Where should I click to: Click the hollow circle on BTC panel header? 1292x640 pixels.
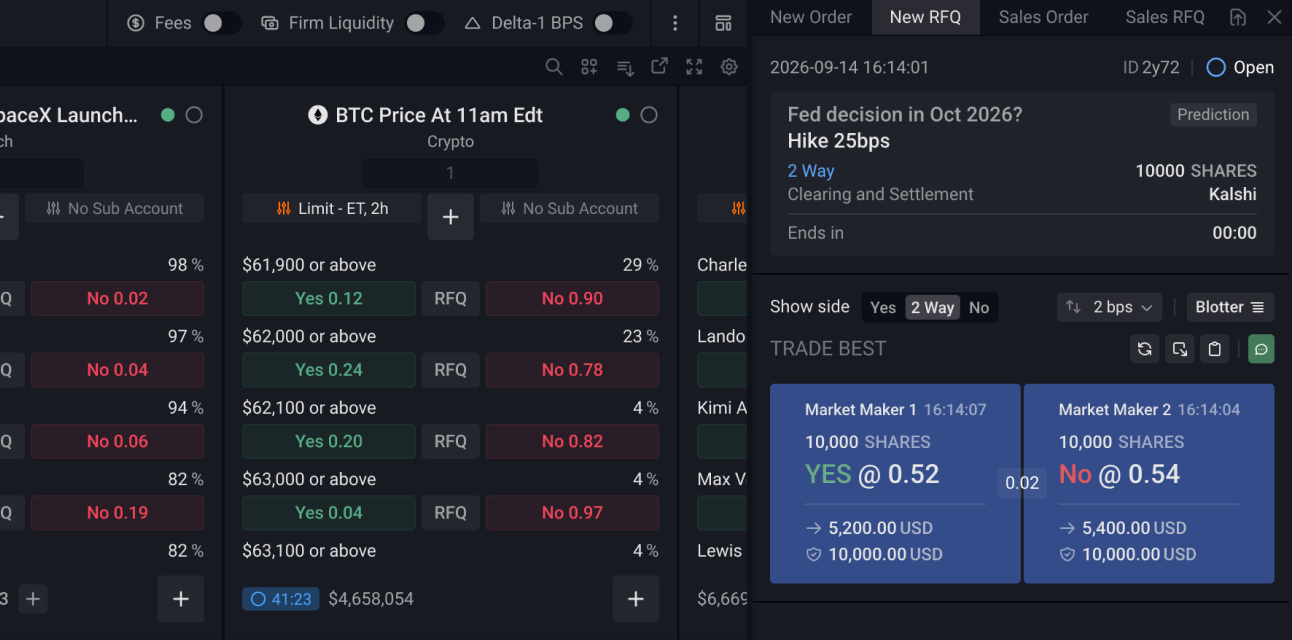click(649, 115)
